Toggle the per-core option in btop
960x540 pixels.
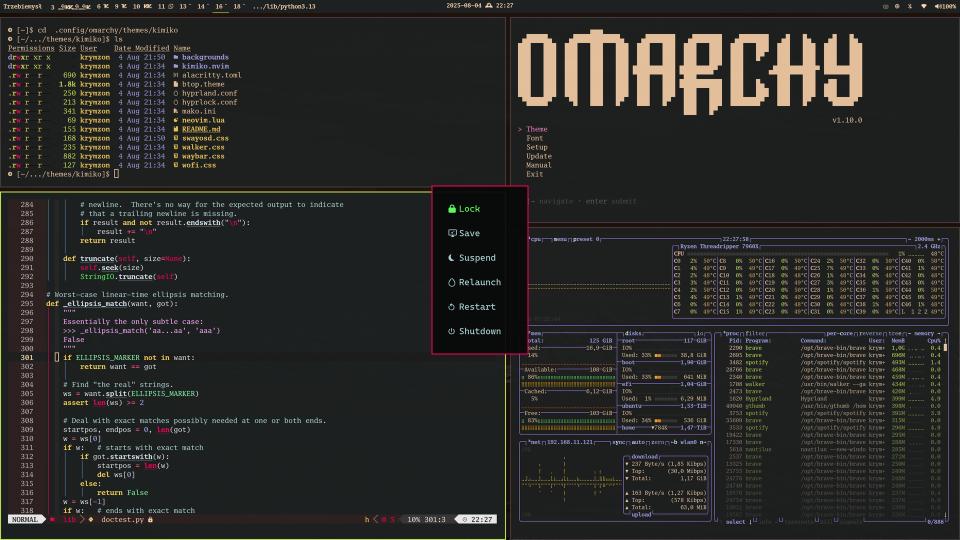pyautogui.click(x=839, y=334)
